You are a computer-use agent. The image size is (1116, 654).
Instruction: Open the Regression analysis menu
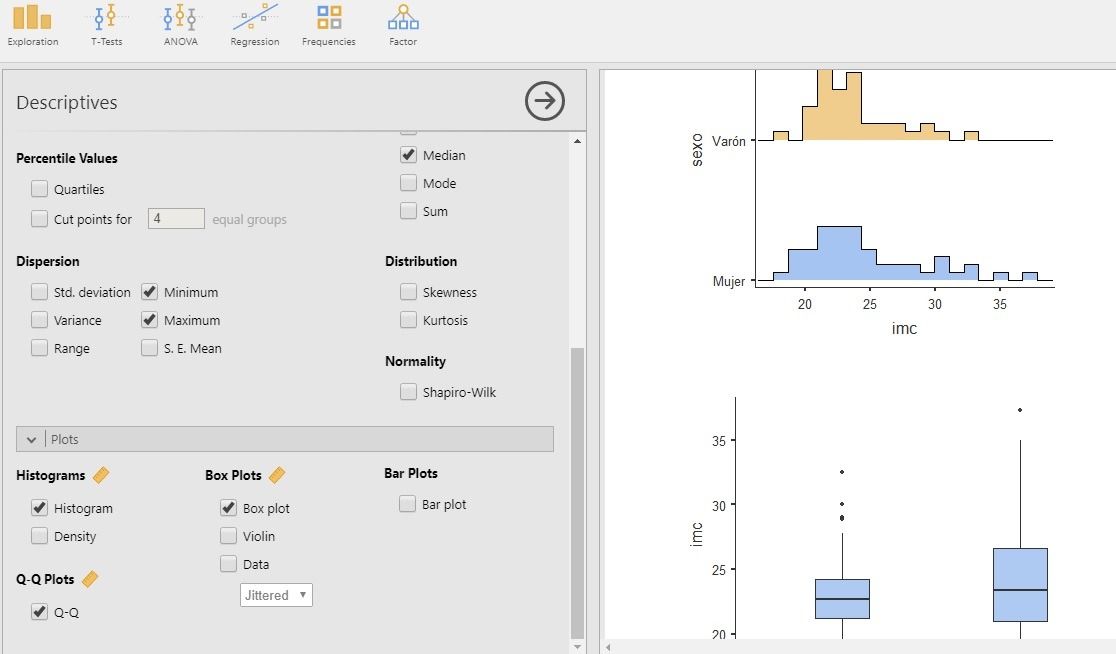[254, 25]
